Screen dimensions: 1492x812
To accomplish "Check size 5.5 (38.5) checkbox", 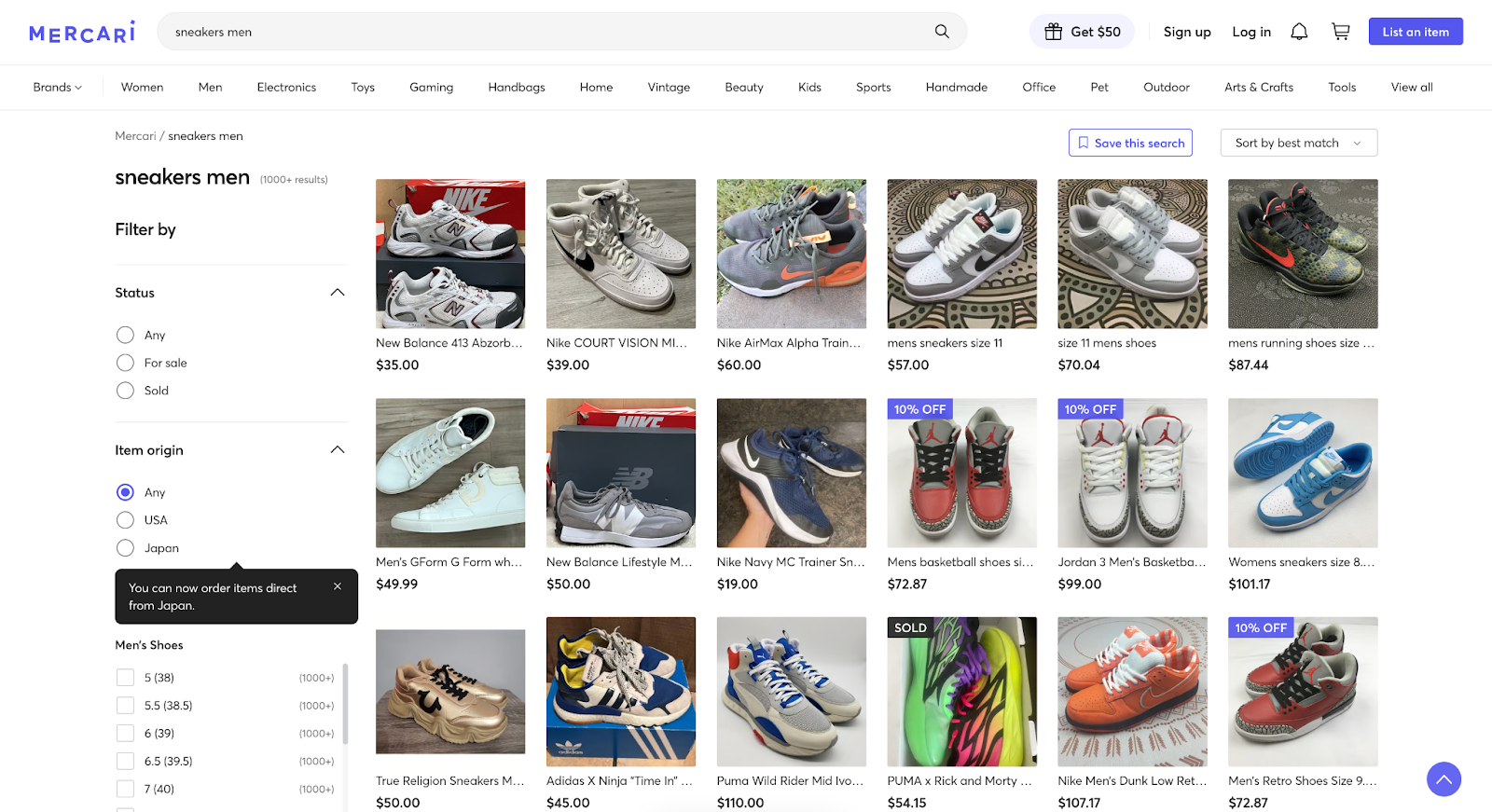I will (125, 706).
